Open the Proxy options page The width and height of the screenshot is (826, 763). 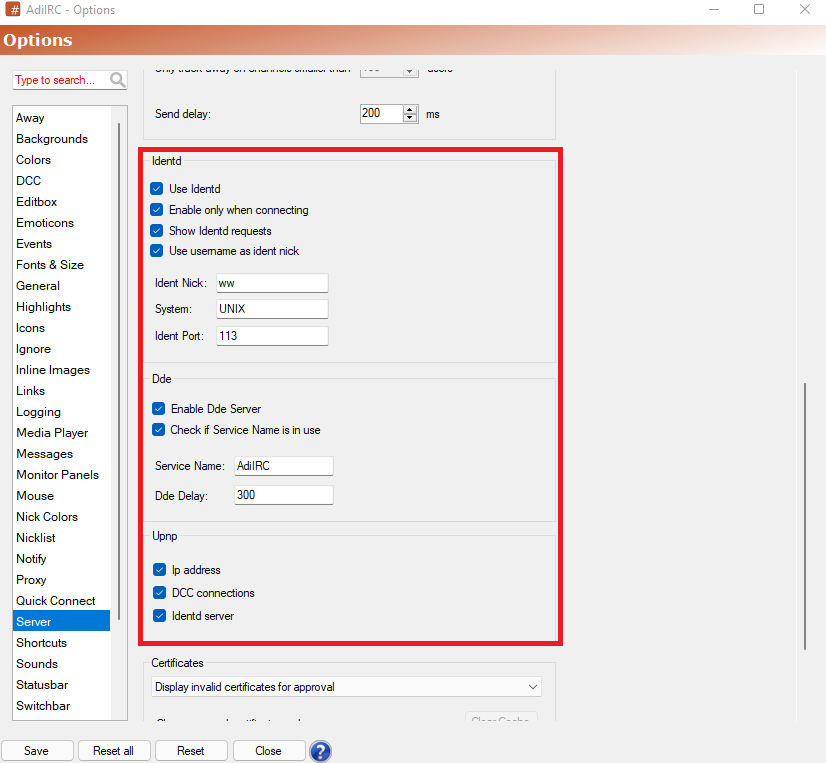click(31, 580)
